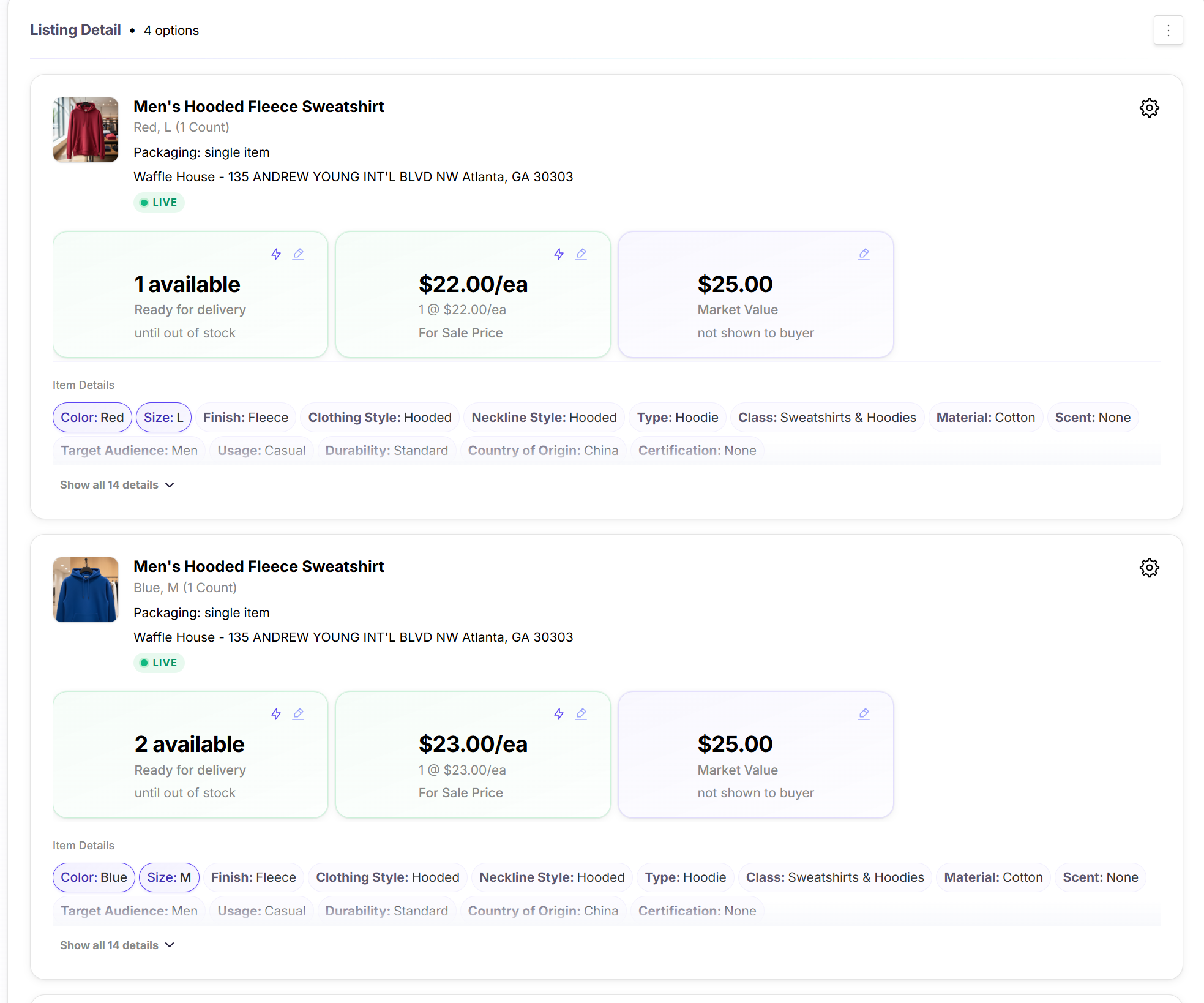Open settings gear on the blue sweatshirt listing
The image size is (1204, 1003).
(1150, 568)
